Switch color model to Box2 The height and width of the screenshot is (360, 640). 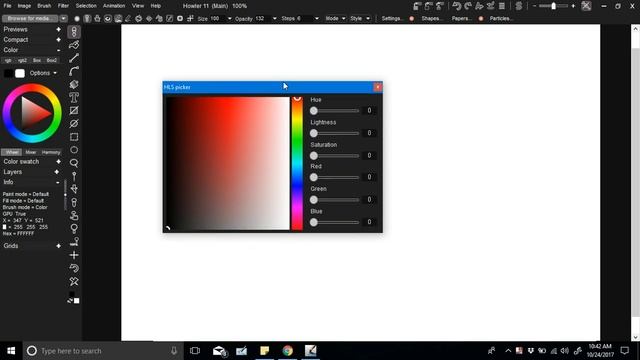coord(52,60)
